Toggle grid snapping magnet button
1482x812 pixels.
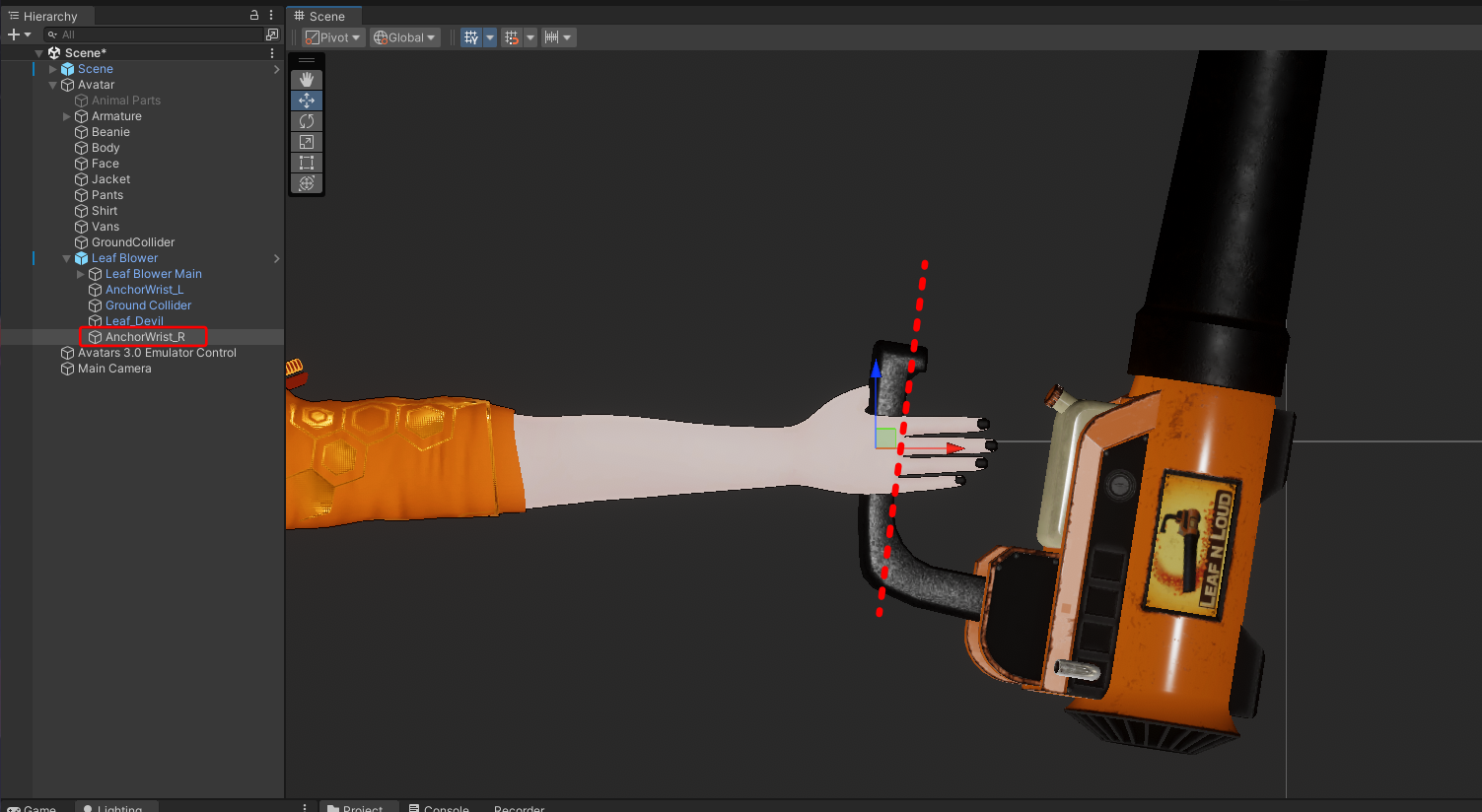pos(511,37)
